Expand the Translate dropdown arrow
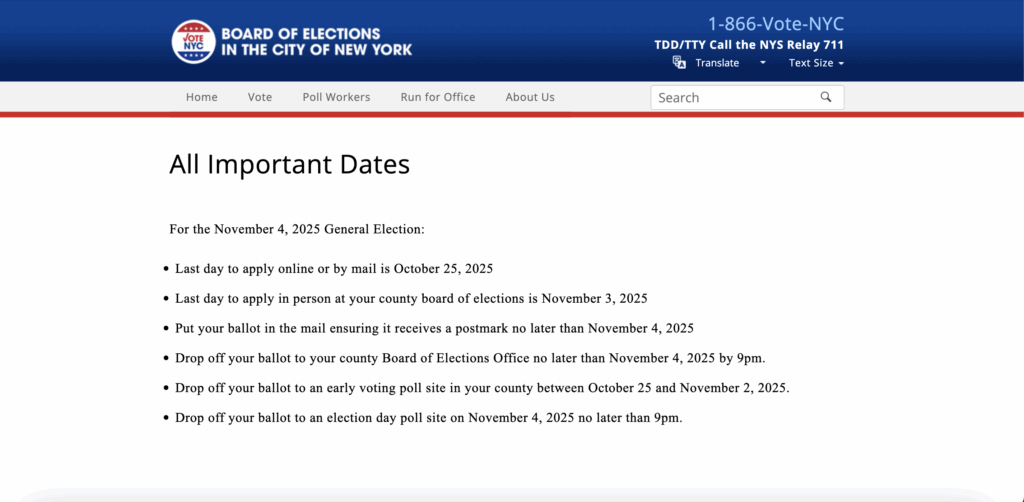The image size is (1024, 502). 762,63
